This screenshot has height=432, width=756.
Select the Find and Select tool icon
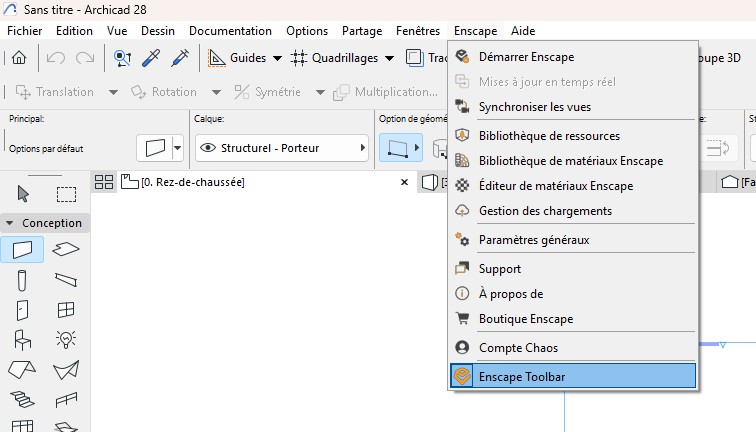(122, 58)
